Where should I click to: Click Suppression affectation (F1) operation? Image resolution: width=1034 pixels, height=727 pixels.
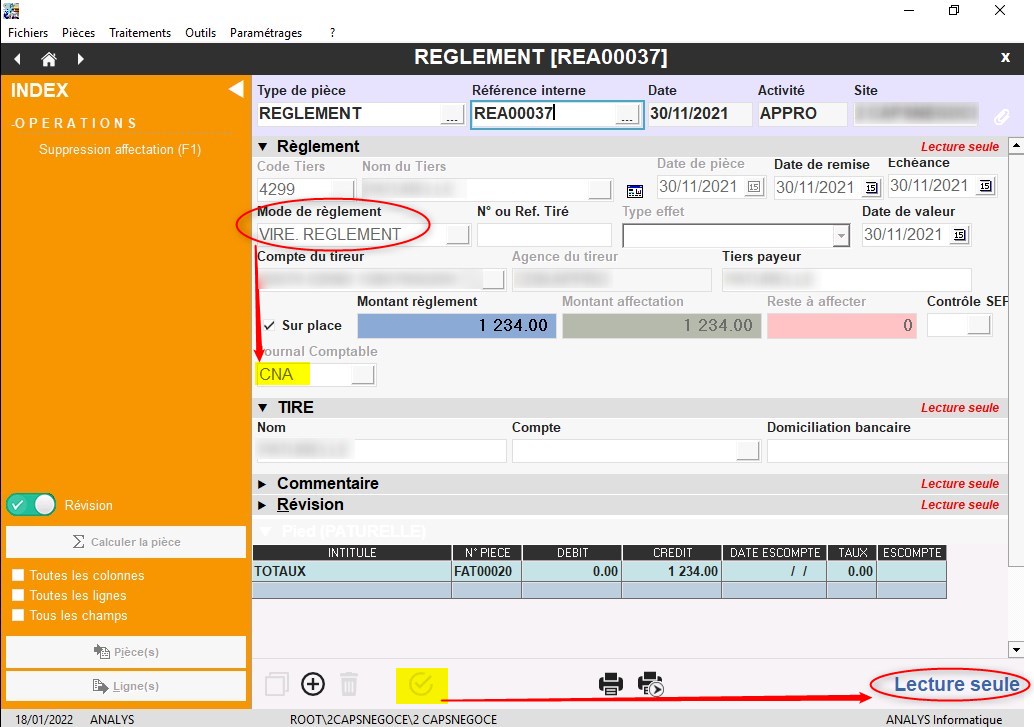click(120, 150)
